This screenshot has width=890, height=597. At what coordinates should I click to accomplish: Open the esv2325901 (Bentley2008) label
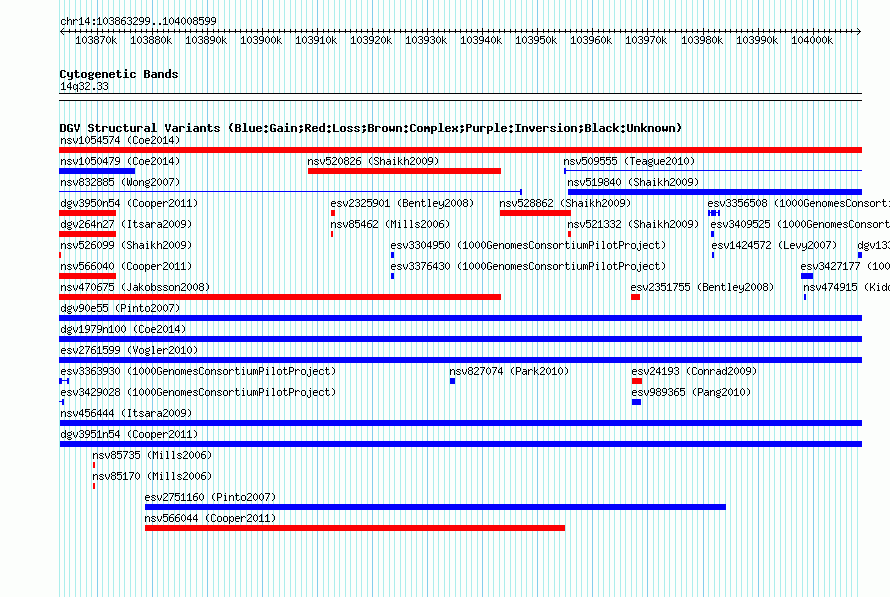click(x=402, y=203)
